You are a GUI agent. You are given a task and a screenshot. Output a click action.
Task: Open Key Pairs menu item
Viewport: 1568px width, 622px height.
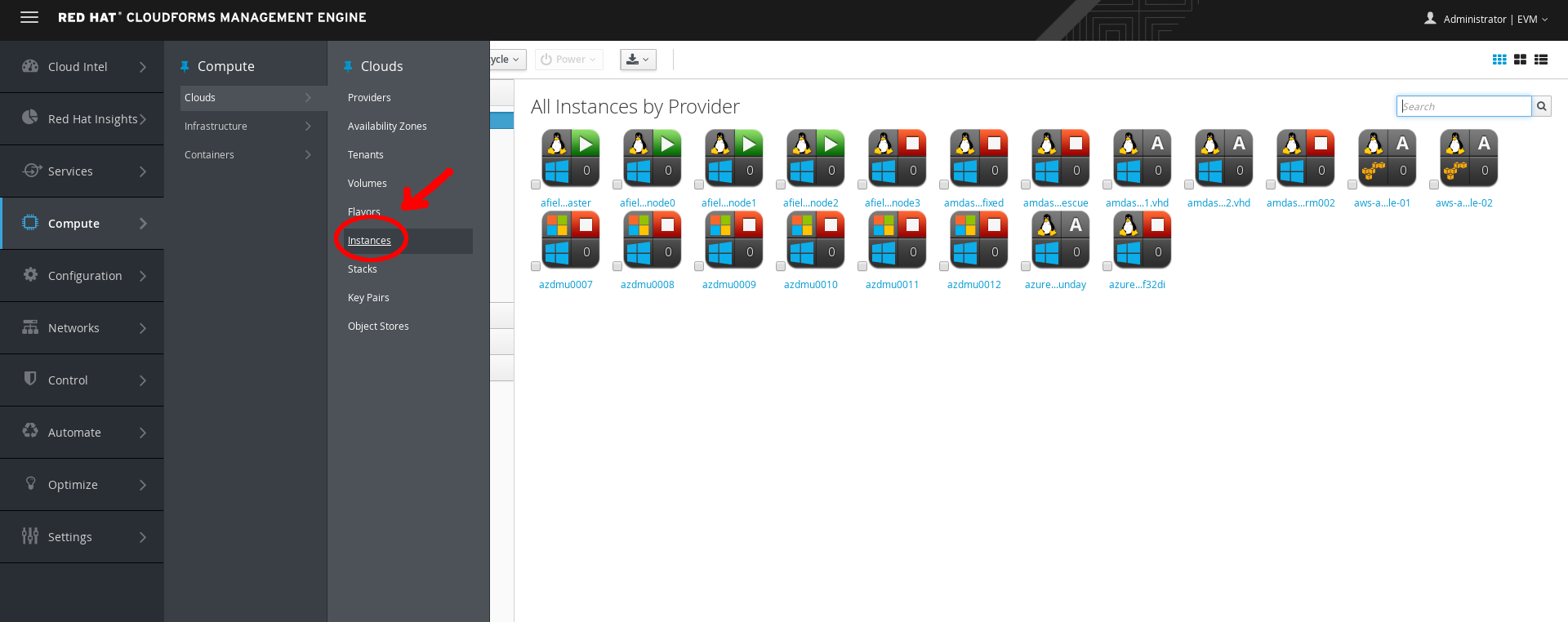click(x=368, y=297)
